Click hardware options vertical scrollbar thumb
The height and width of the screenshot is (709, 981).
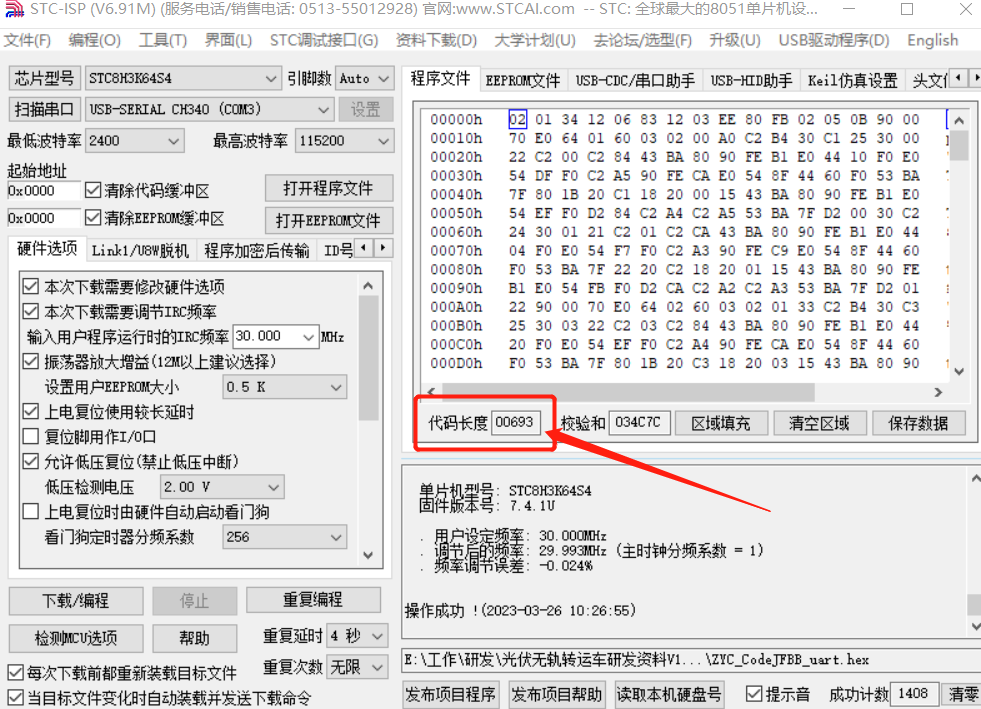coord(369,358)
